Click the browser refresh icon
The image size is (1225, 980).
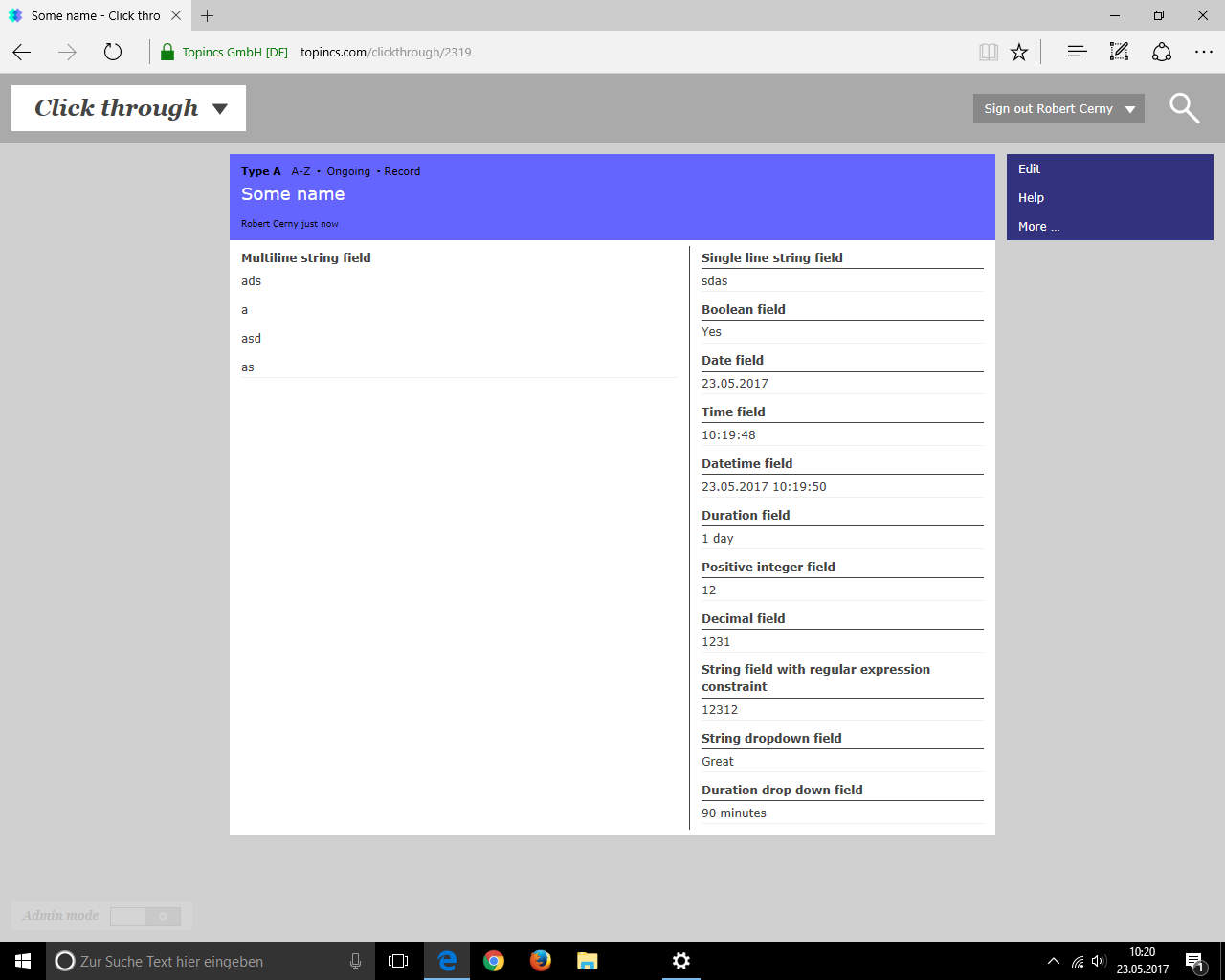pos(113,52)
